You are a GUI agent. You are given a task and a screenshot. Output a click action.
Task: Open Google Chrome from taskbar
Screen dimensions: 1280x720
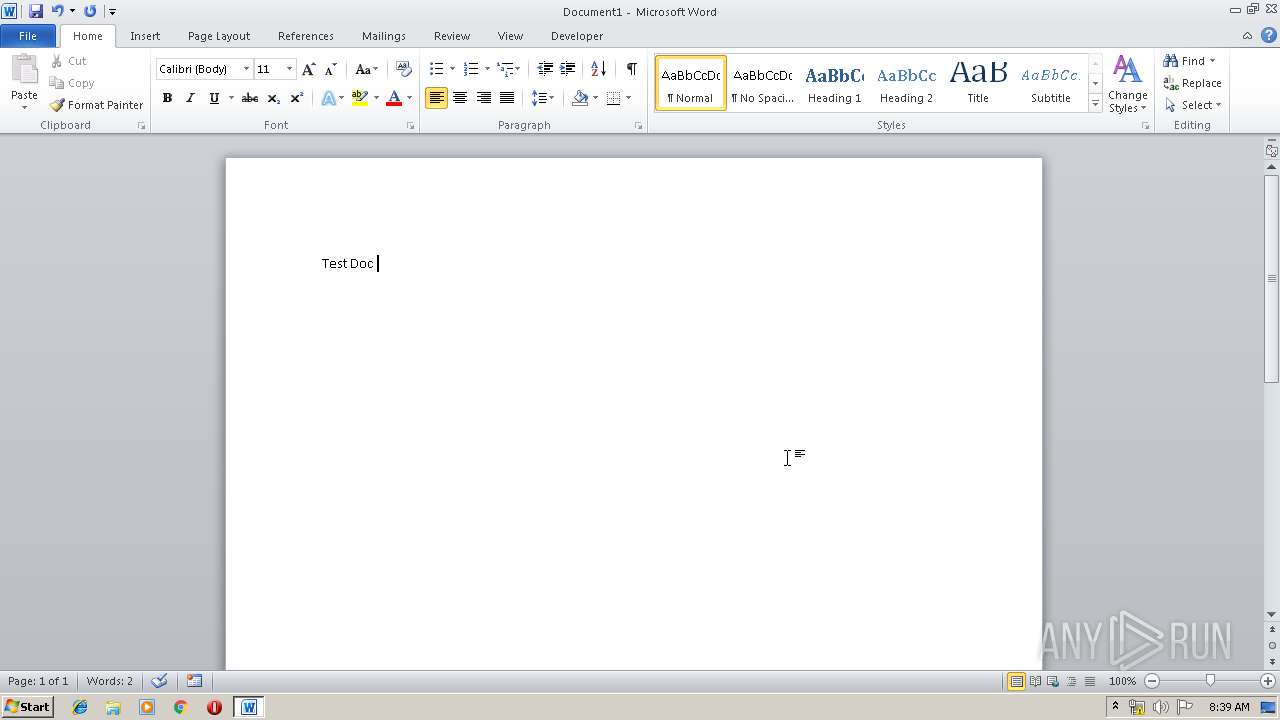tap(181, 707)
